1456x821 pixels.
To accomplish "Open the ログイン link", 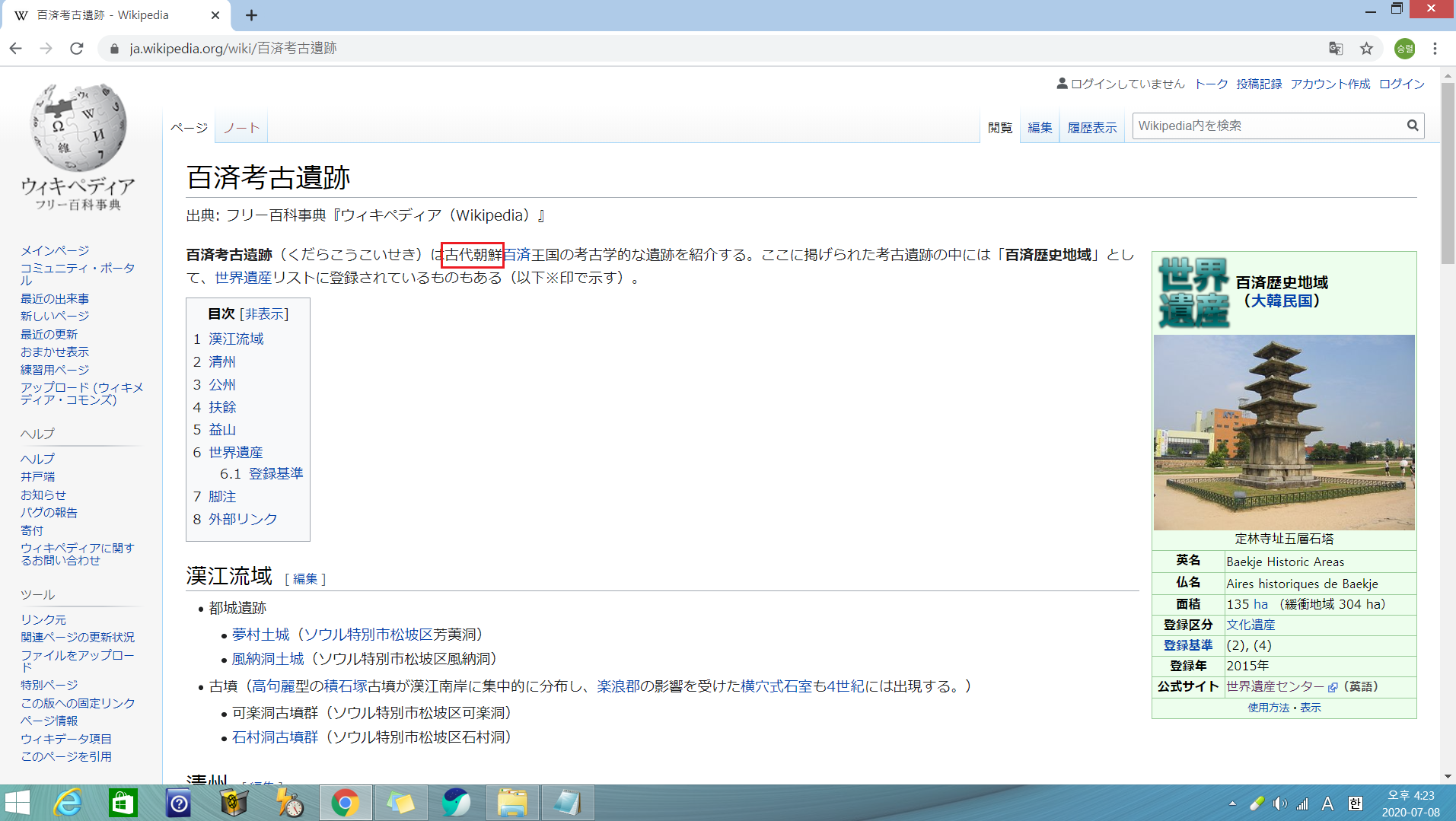I will (1402, 84).
